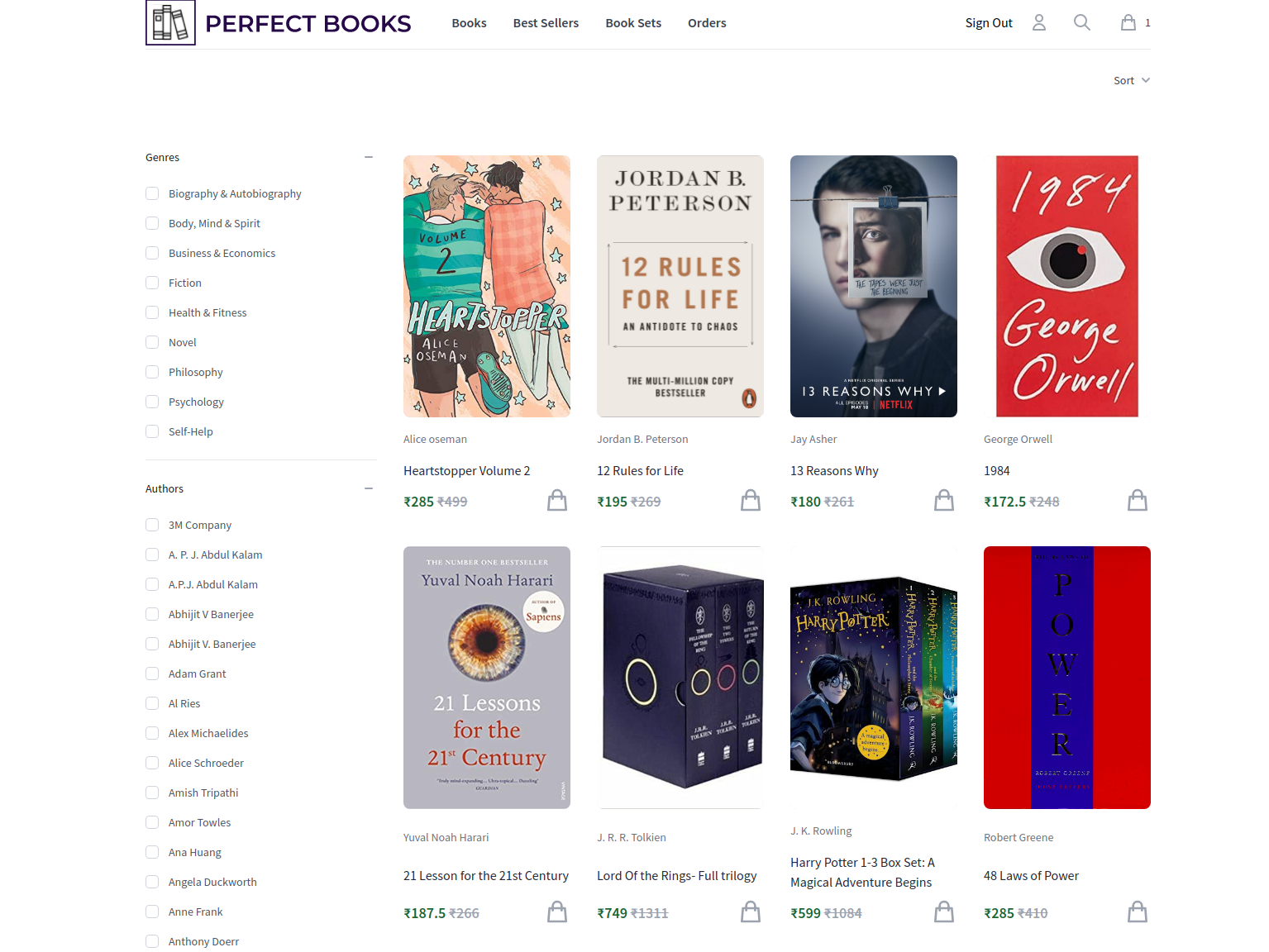Screen dimensions: 1269x952
Task: Add 12 Rules for Life to bag
Action: pyautogui.click(x=751, y=500)
